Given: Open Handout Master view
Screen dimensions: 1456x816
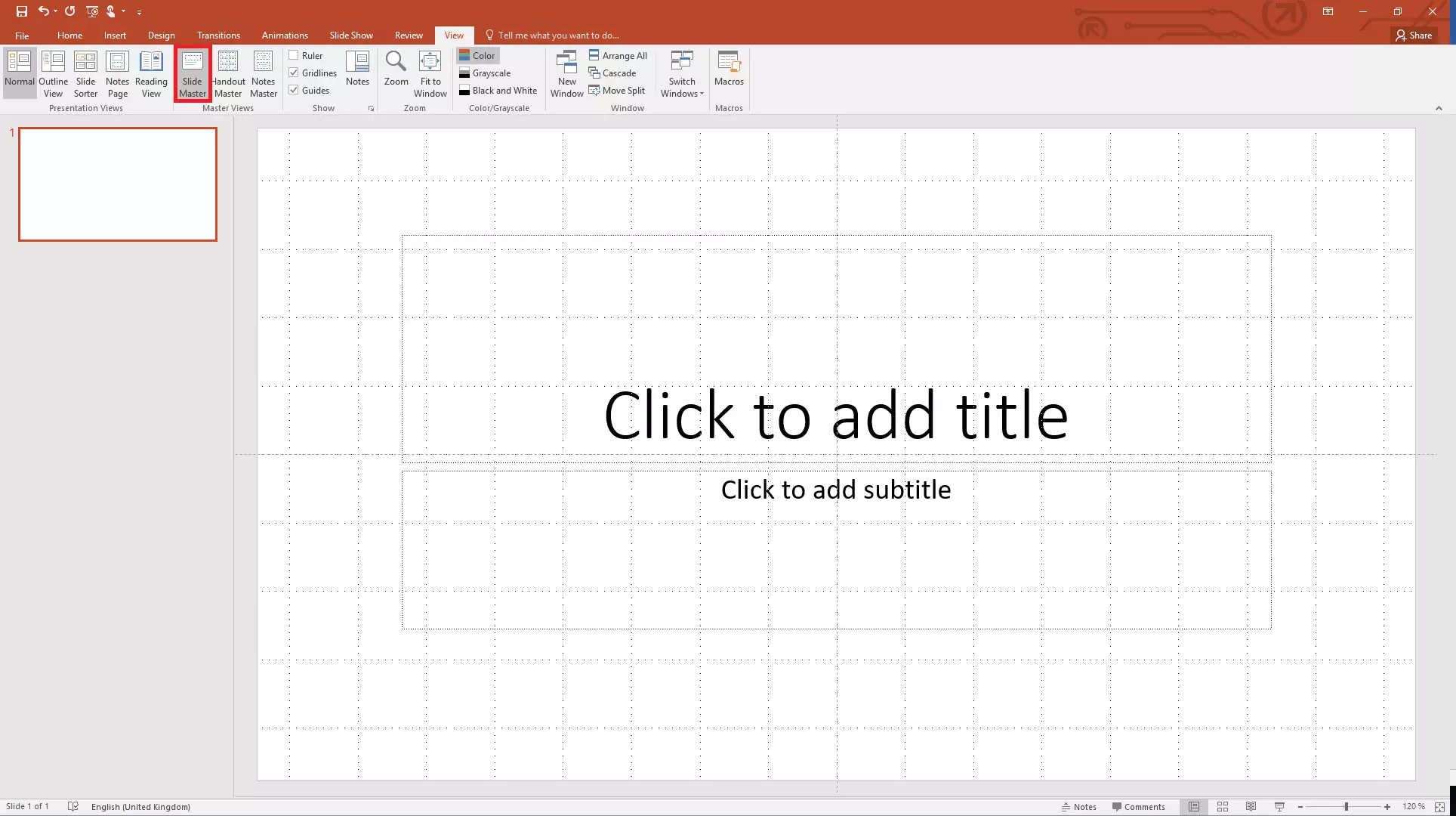Looking at the screenshot, I should pyautogui.click(x=227, y=73).
